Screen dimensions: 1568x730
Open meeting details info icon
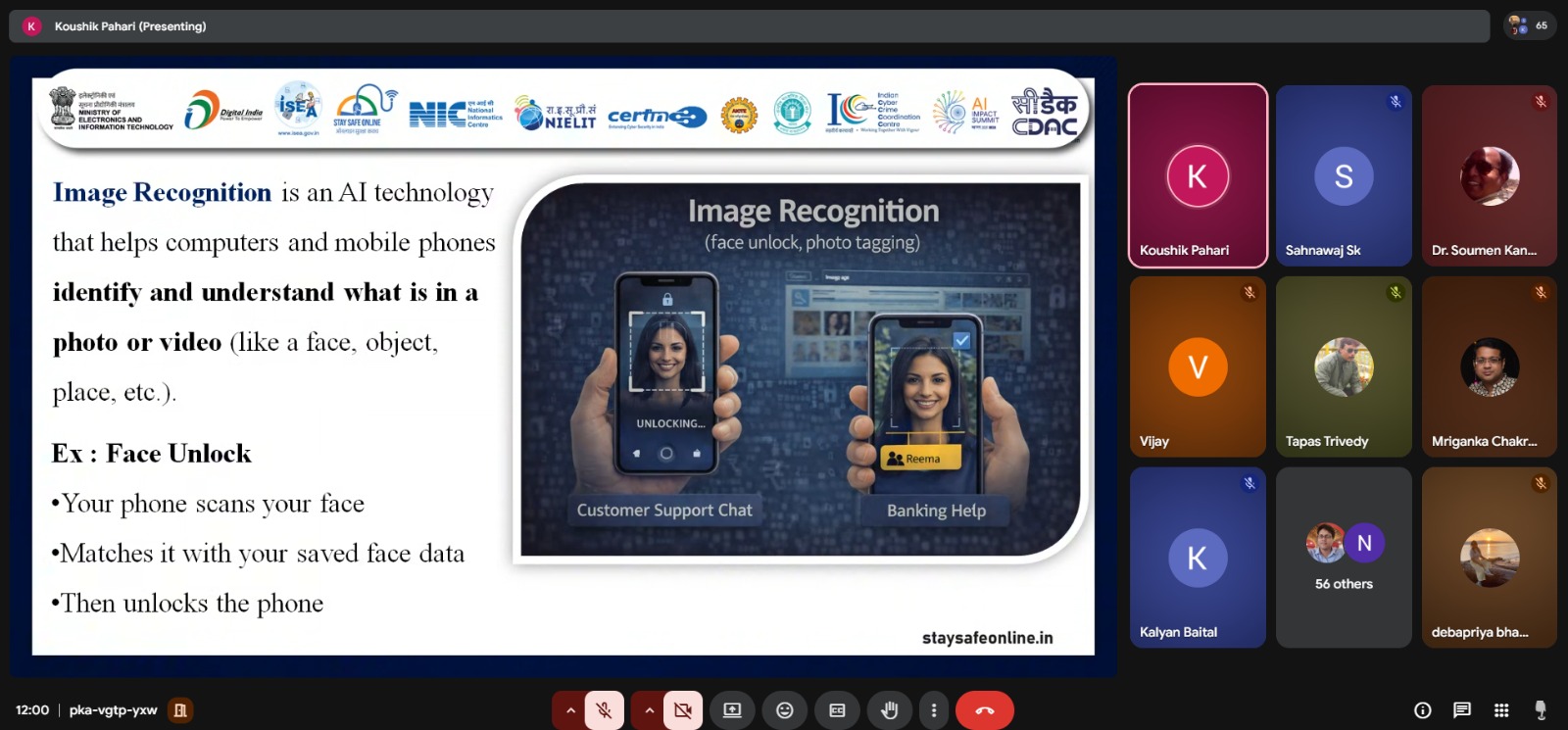[1423, 710]
